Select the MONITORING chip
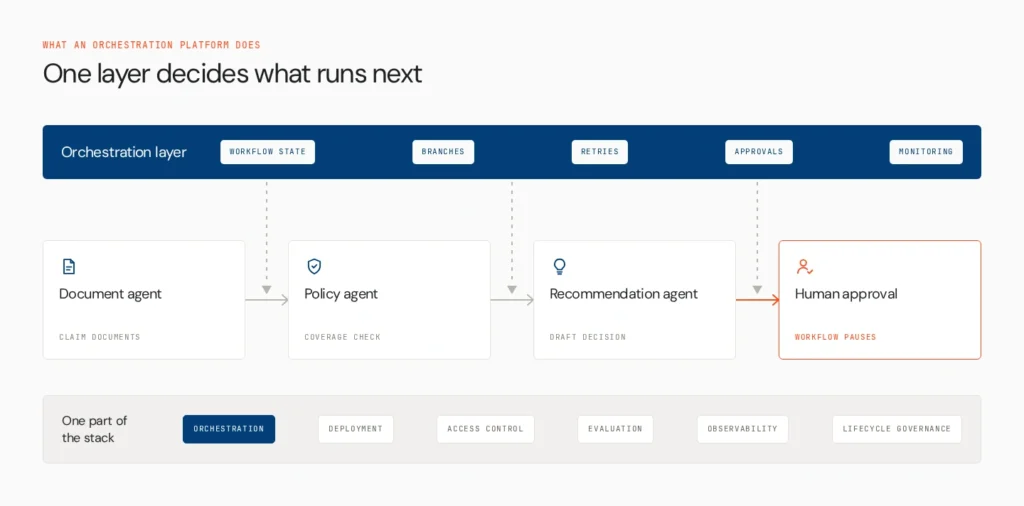 (926, 151)
